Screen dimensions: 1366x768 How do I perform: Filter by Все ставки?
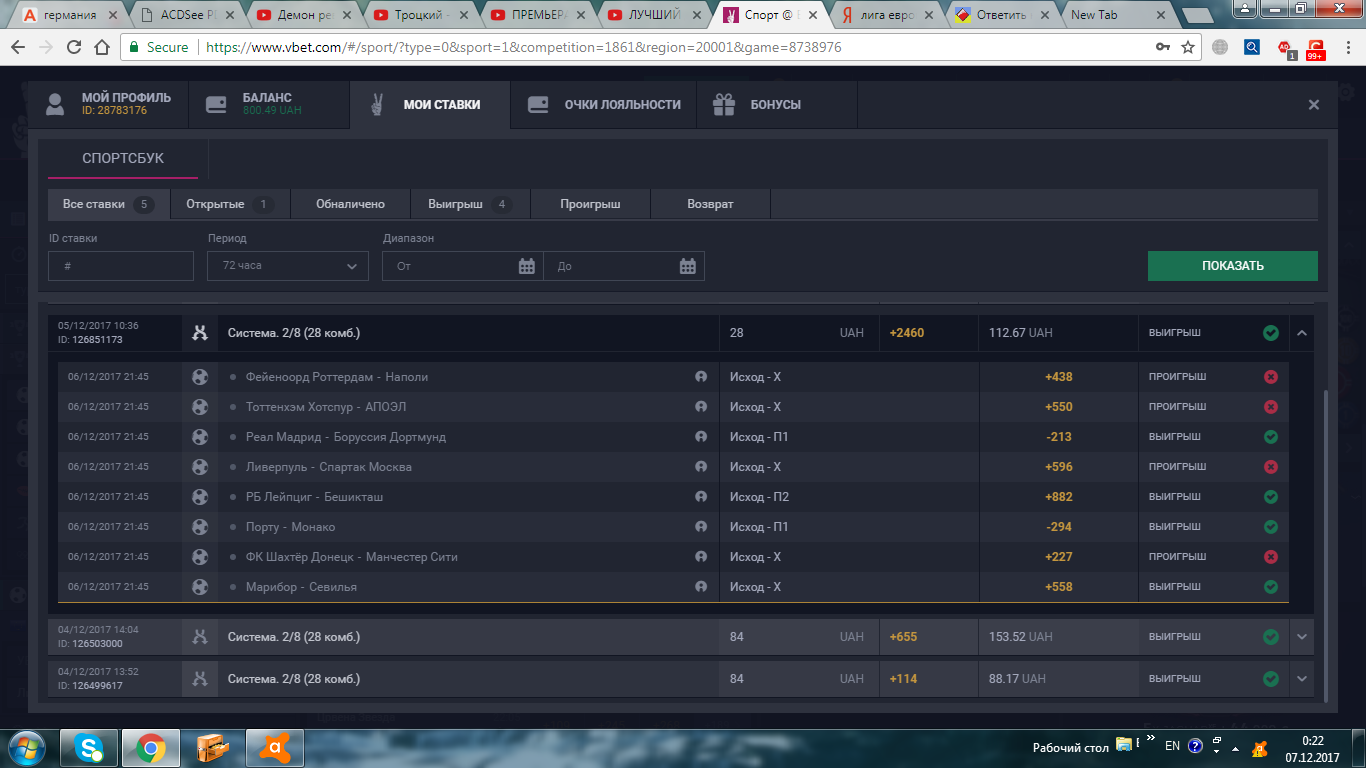click(109, 204)
